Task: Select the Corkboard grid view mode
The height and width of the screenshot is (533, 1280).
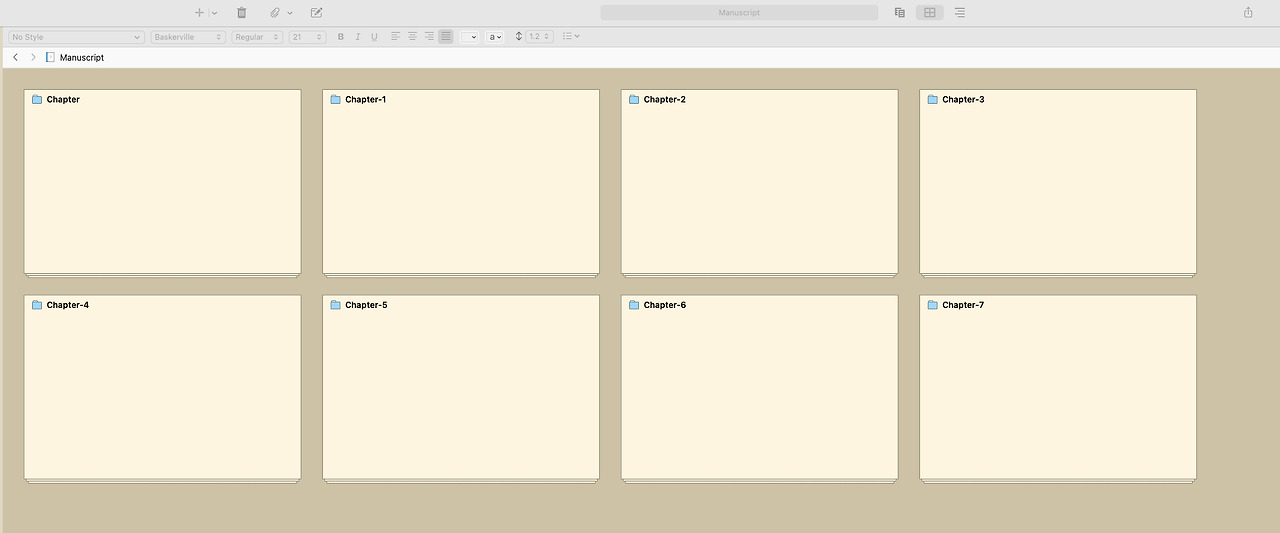Action: pyautogui.click(x=930, y=13)
